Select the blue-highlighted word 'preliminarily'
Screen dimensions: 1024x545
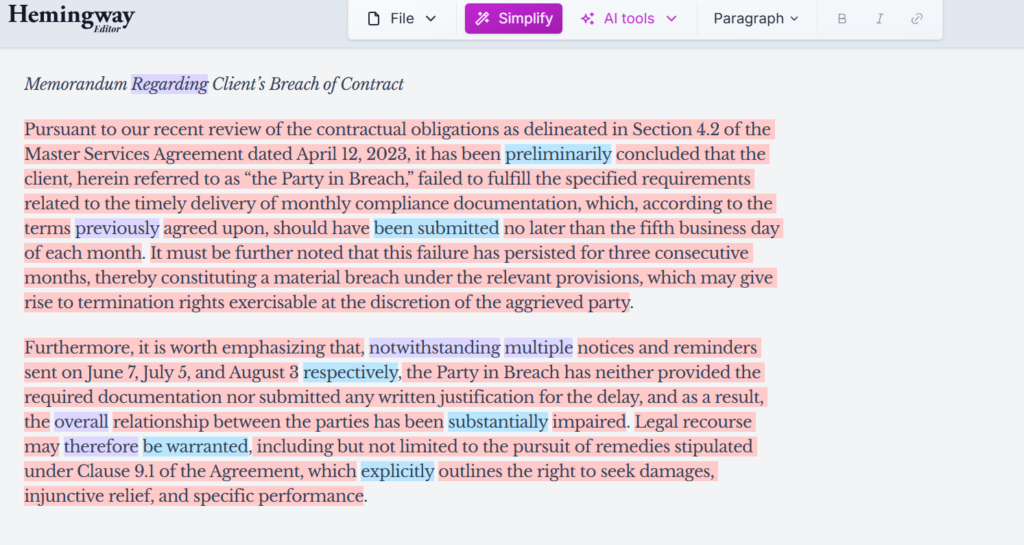558,154
